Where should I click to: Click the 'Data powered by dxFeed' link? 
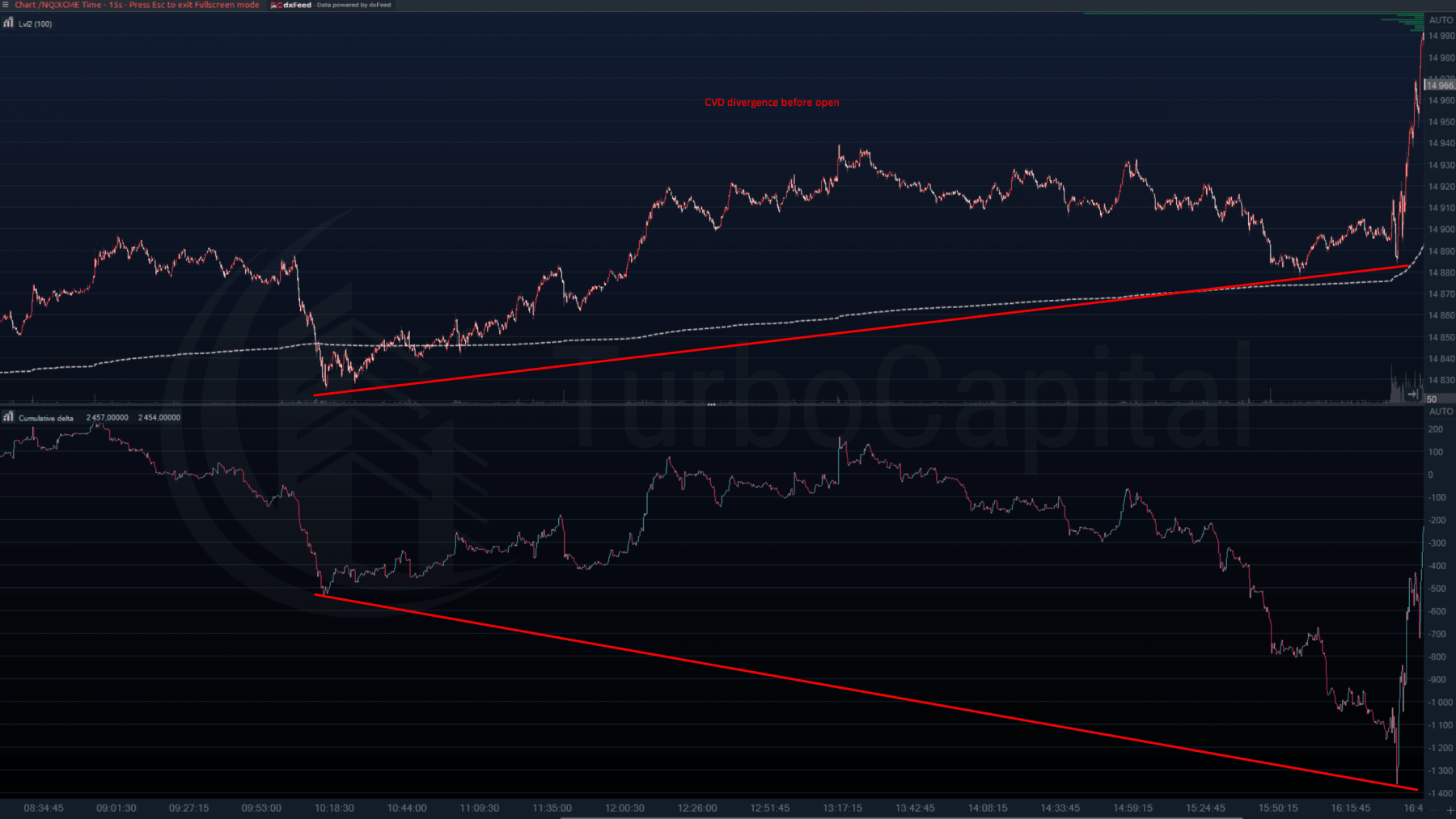click(x=353, y=5)
